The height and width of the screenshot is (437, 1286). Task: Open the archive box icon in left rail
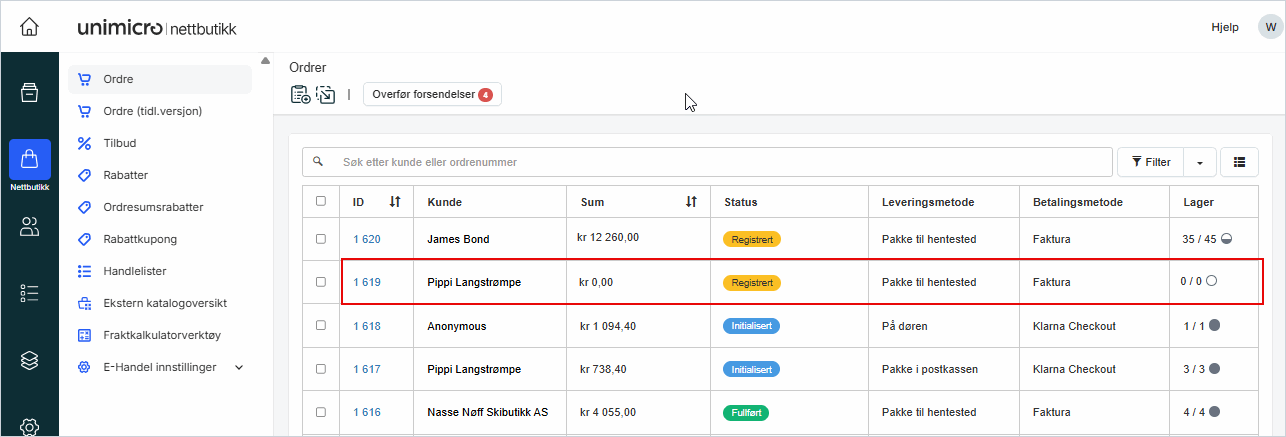(29, 93)
